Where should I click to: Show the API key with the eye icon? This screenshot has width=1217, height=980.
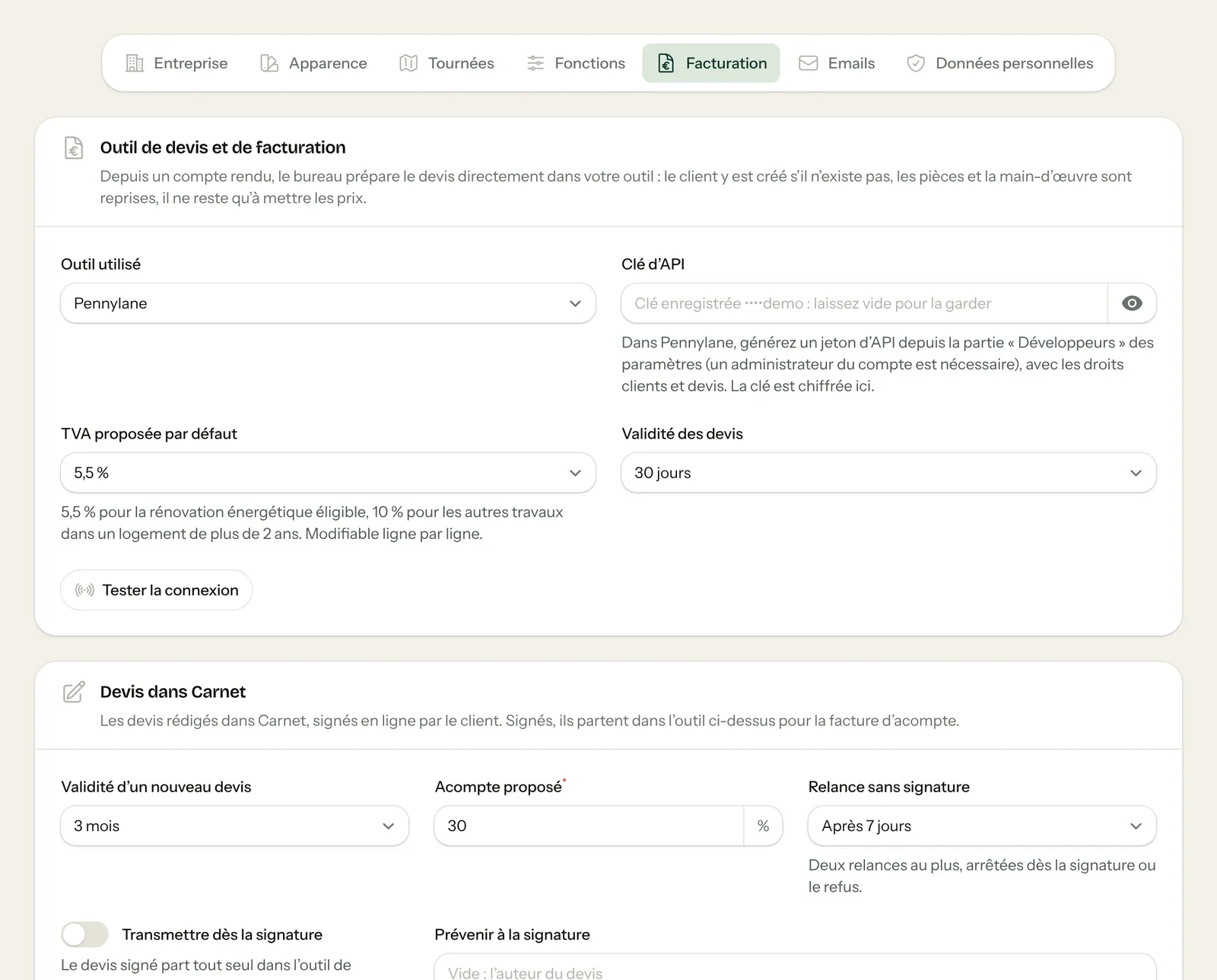pos(1132,303)
